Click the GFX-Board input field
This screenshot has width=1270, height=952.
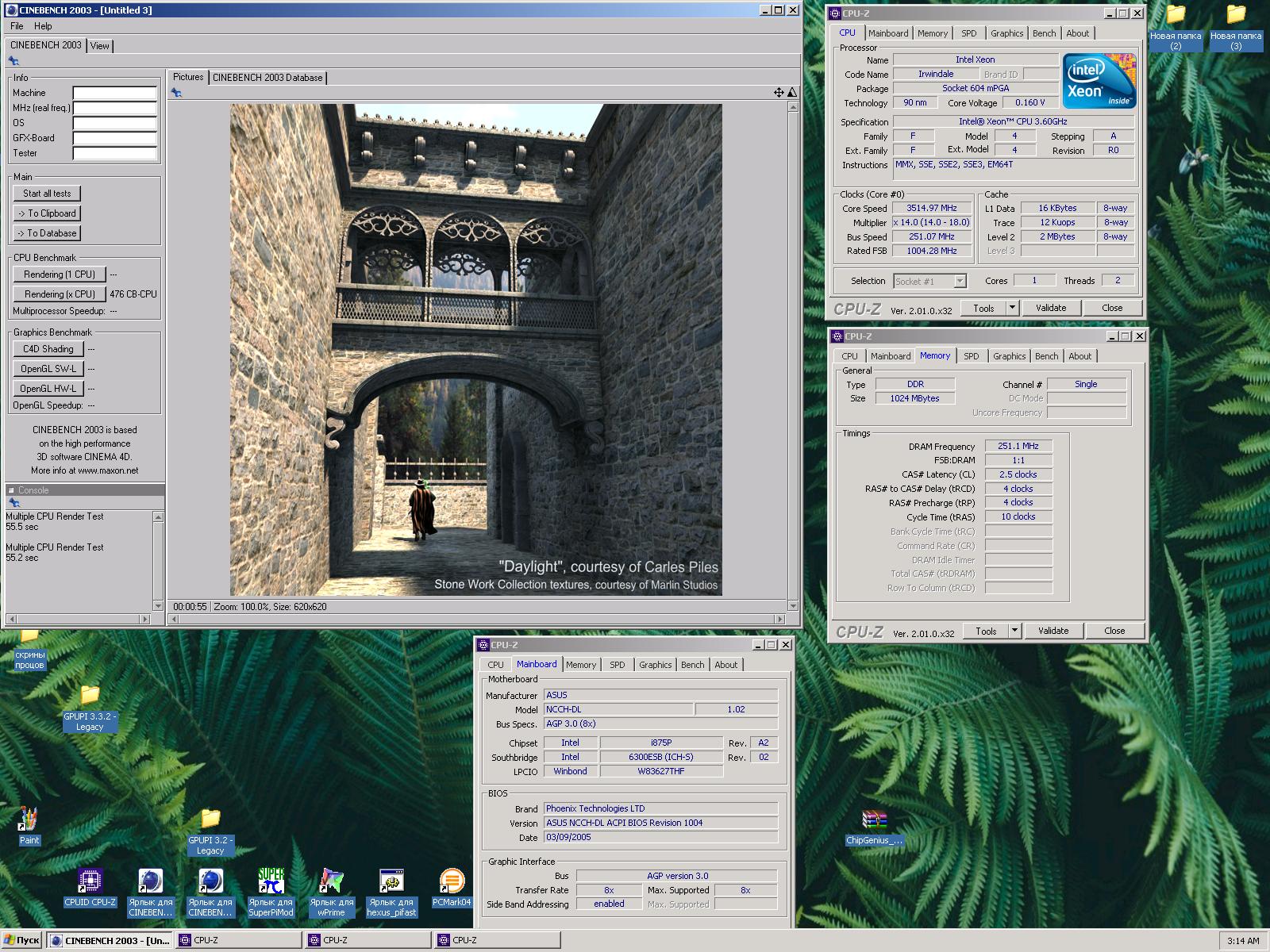(x=115, y=138)
